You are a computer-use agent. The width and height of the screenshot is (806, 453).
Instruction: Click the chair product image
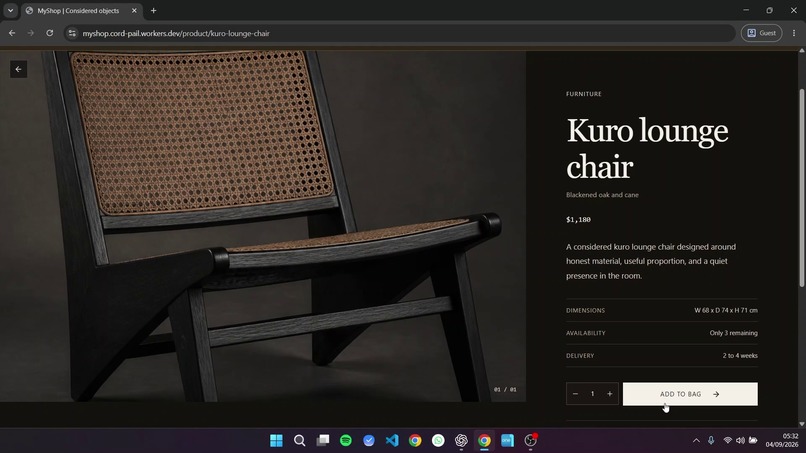(263, 226)
